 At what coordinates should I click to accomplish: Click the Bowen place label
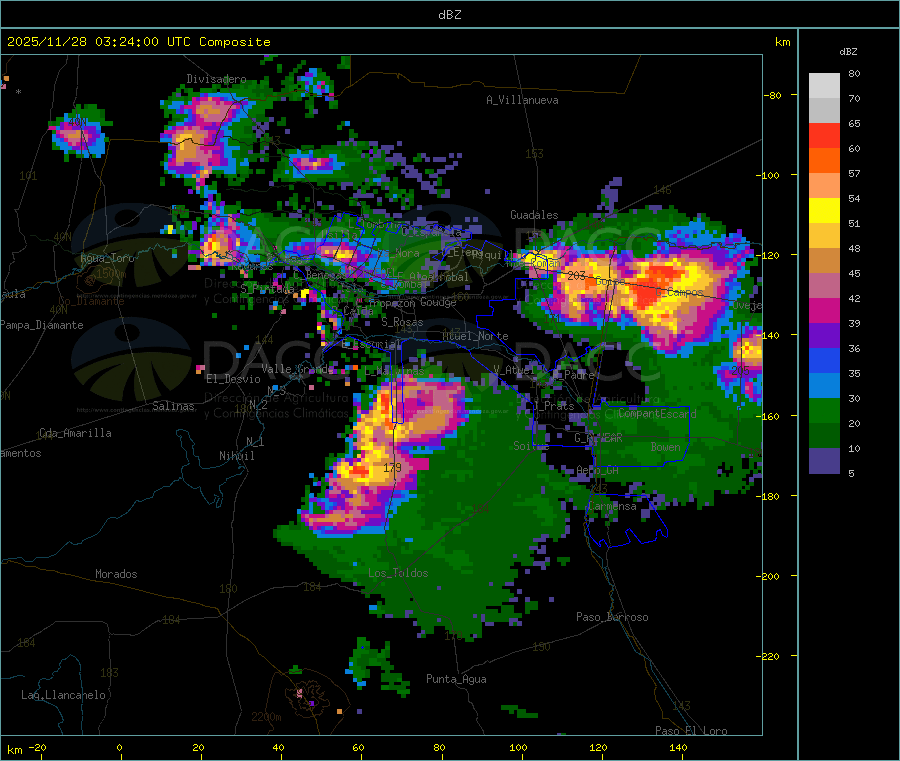(665, 446)
